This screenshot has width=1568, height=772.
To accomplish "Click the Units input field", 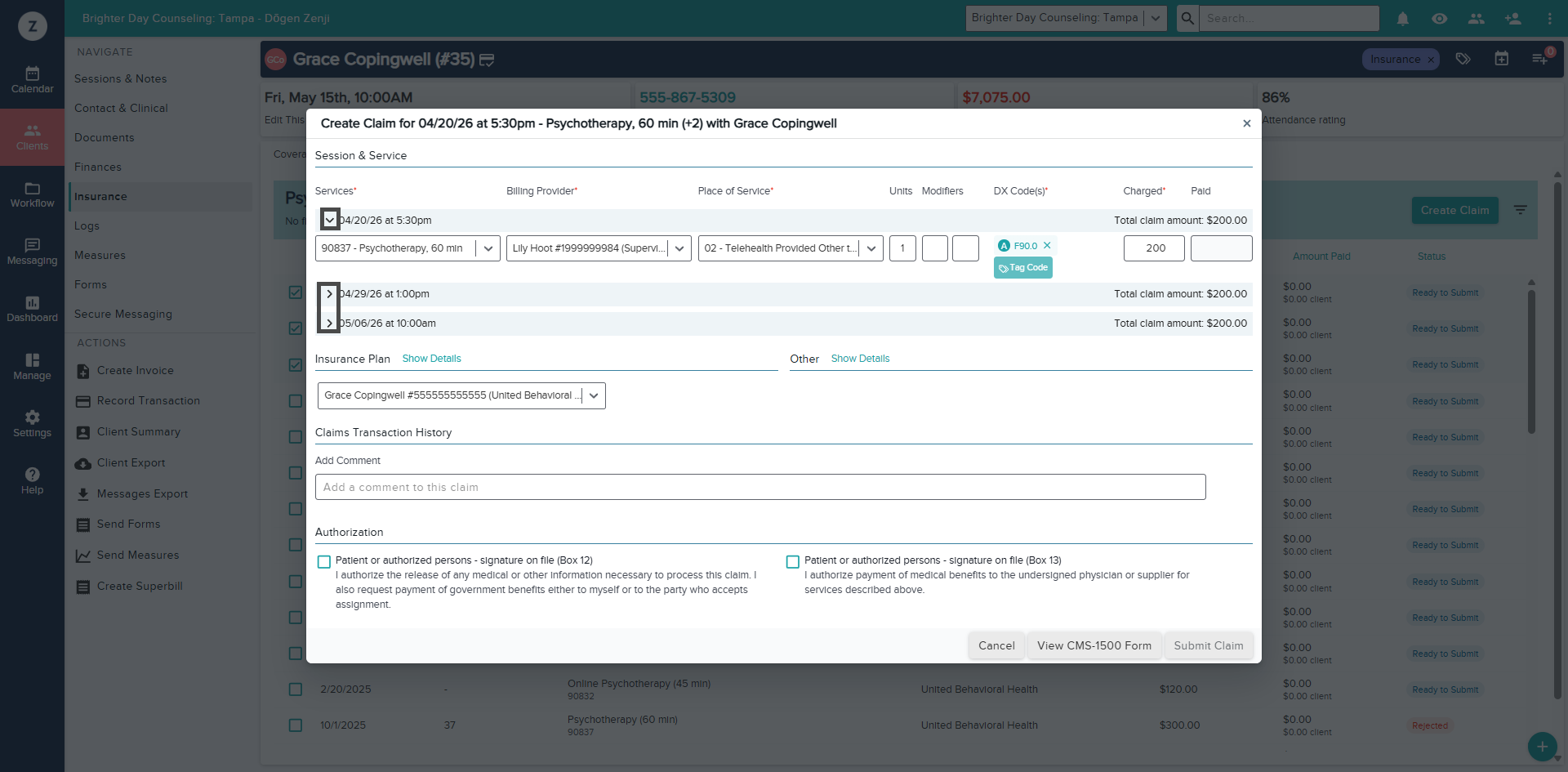I will 902,248.
